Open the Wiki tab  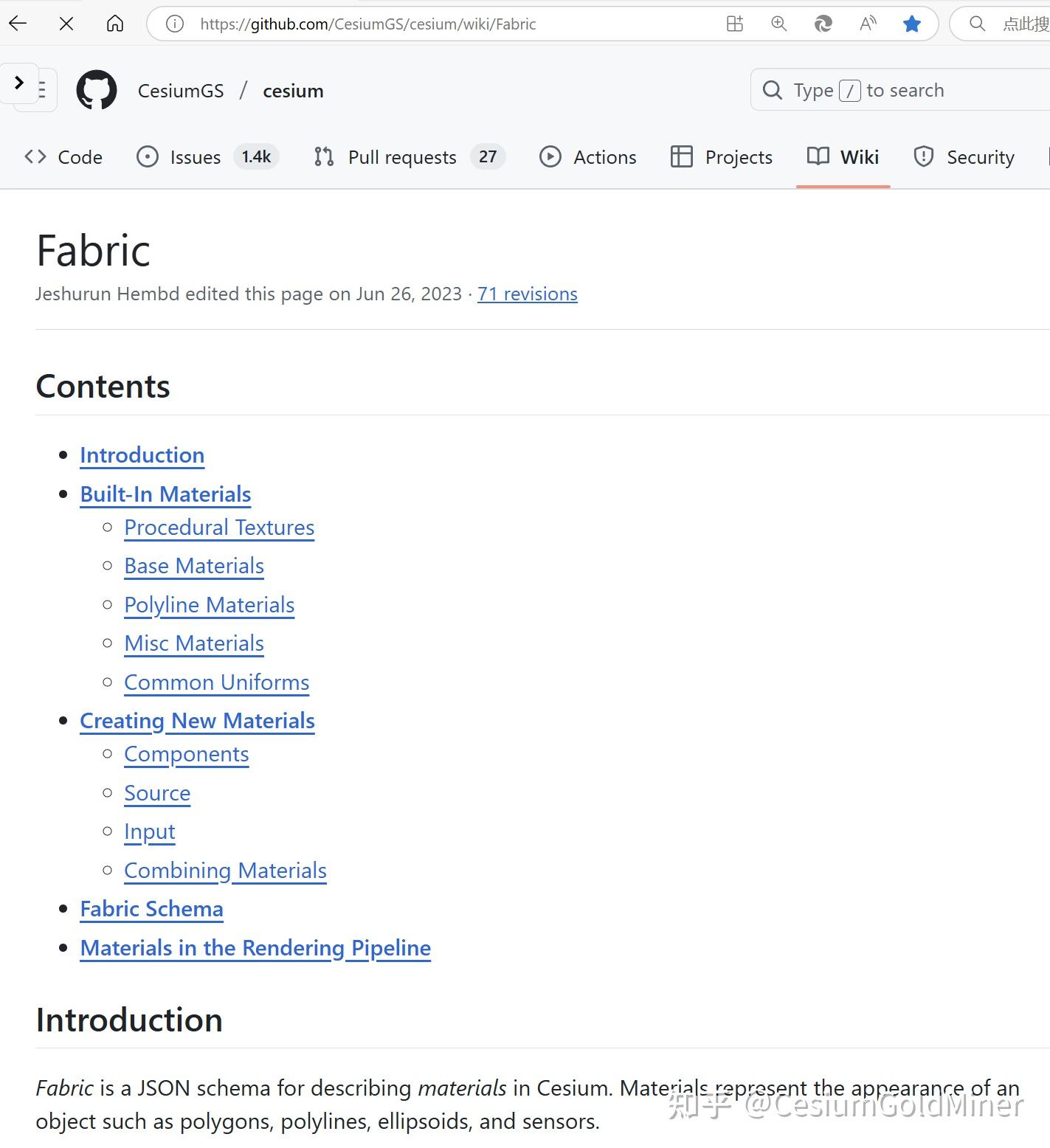click(x=843, y=157)
